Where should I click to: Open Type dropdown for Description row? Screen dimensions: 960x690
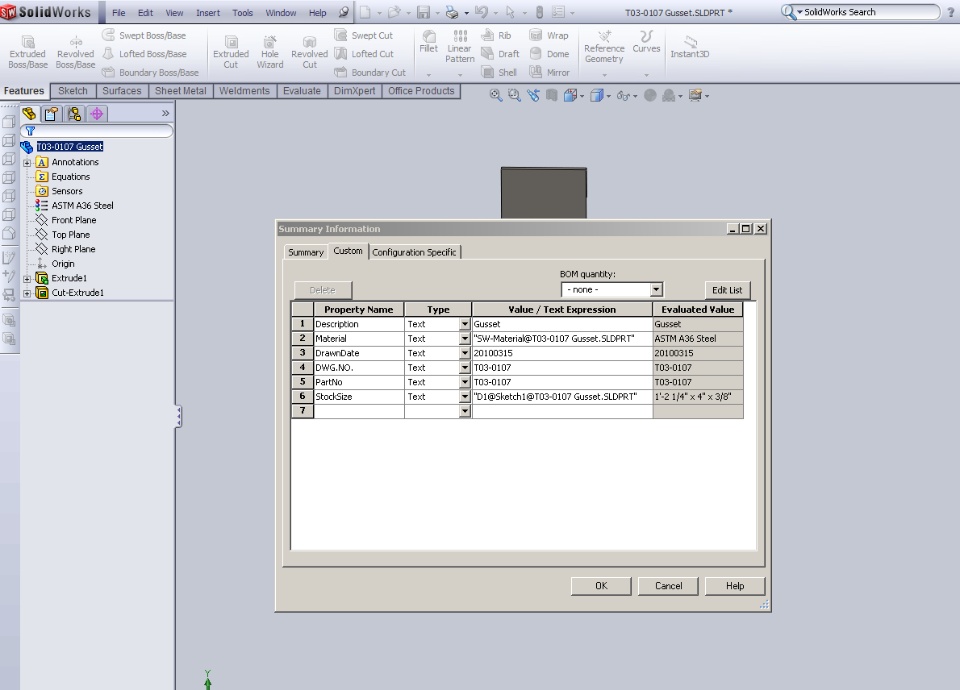[x=465, y=324]
